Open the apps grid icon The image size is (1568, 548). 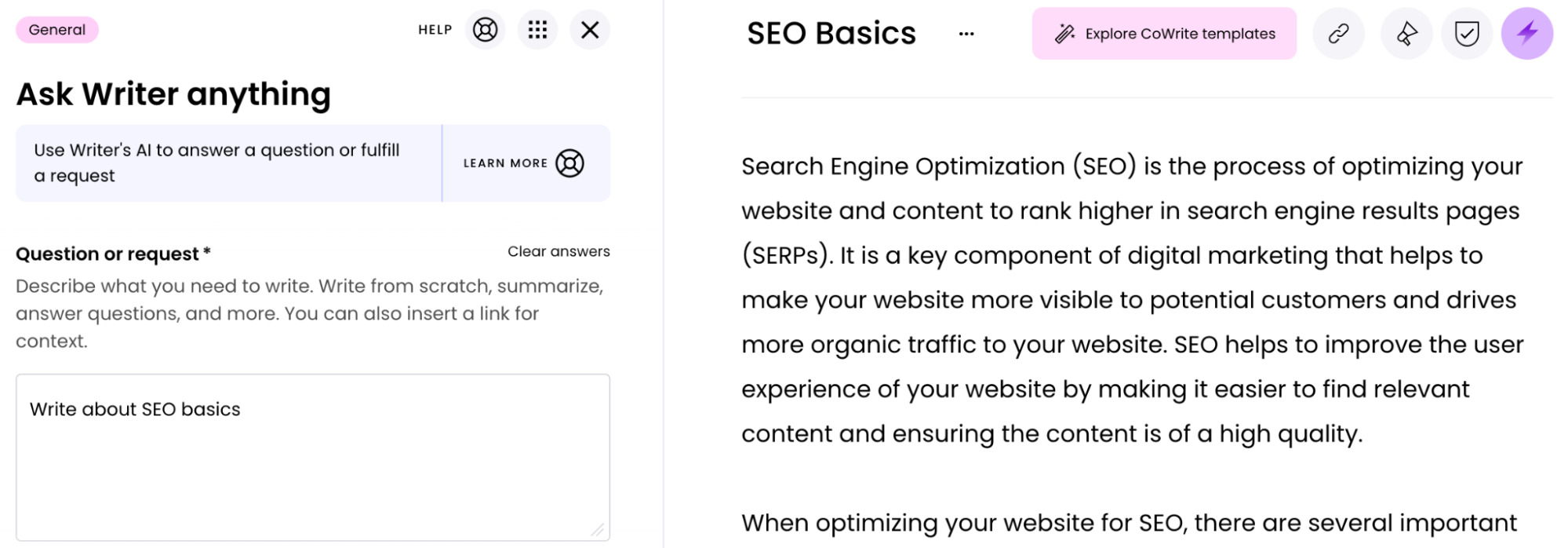537,29
